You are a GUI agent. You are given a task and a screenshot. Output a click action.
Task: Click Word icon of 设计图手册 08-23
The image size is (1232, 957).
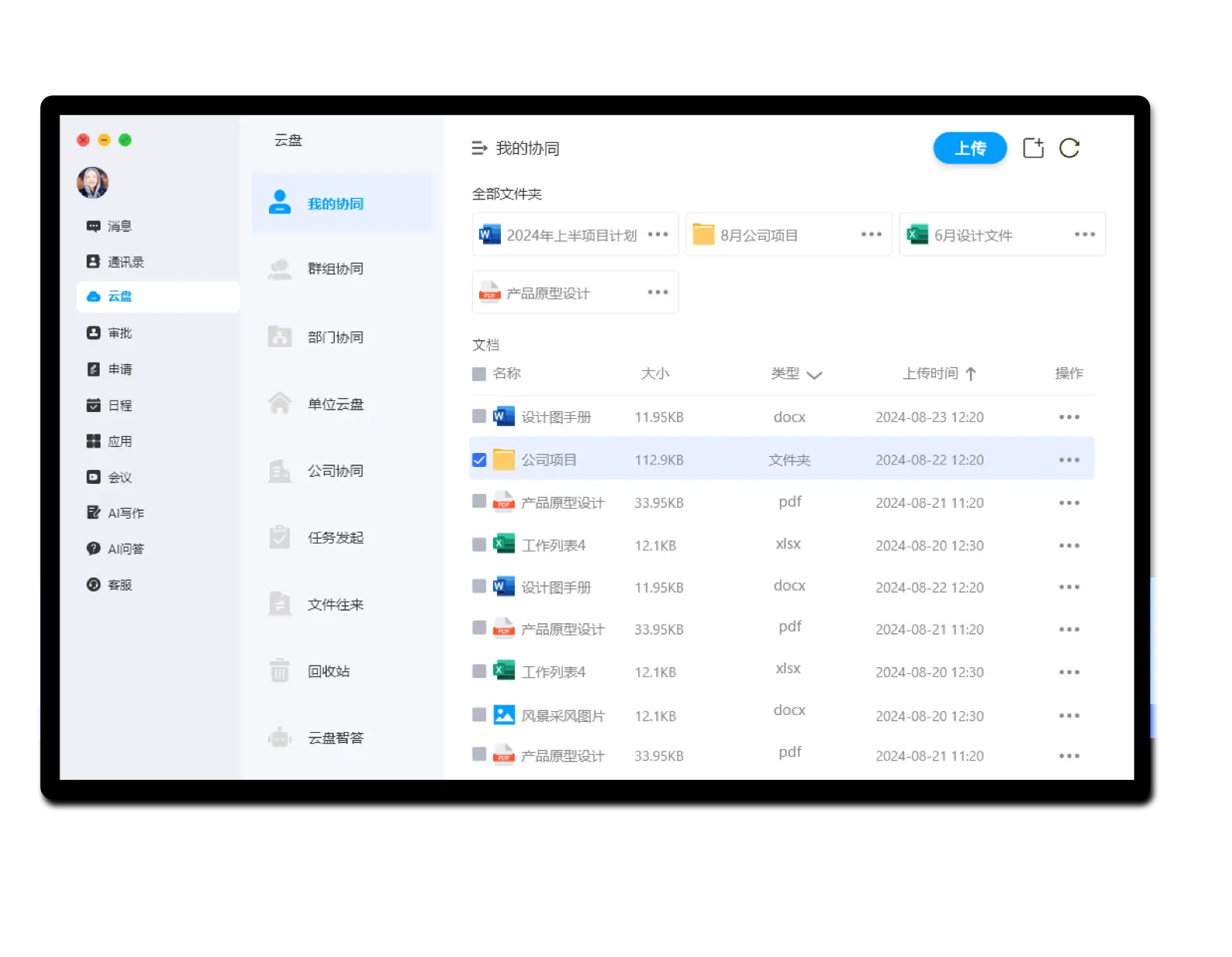click(x=504, y=417)
